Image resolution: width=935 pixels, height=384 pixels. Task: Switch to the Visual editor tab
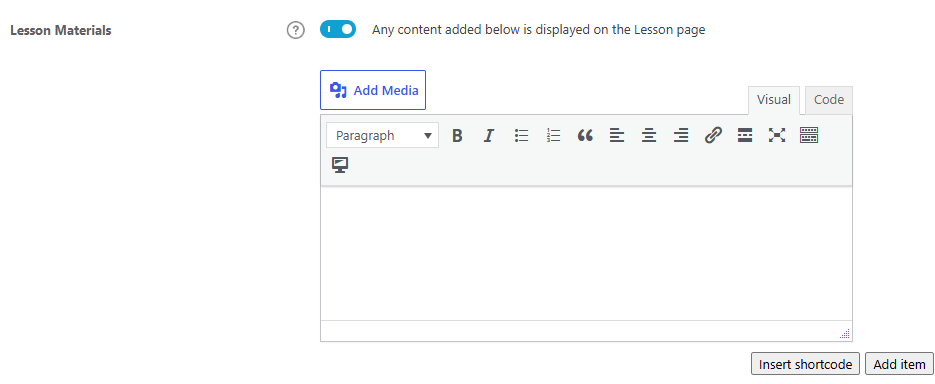(x=773, y=100)
